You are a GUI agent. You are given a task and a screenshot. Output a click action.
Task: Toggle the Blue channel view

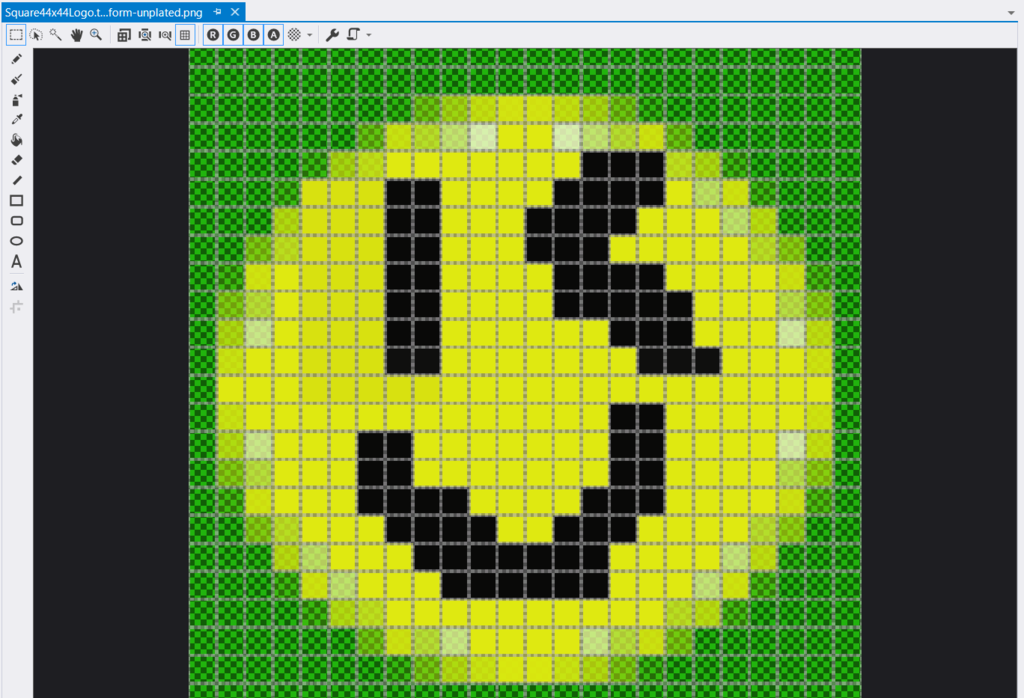(253, 35)
